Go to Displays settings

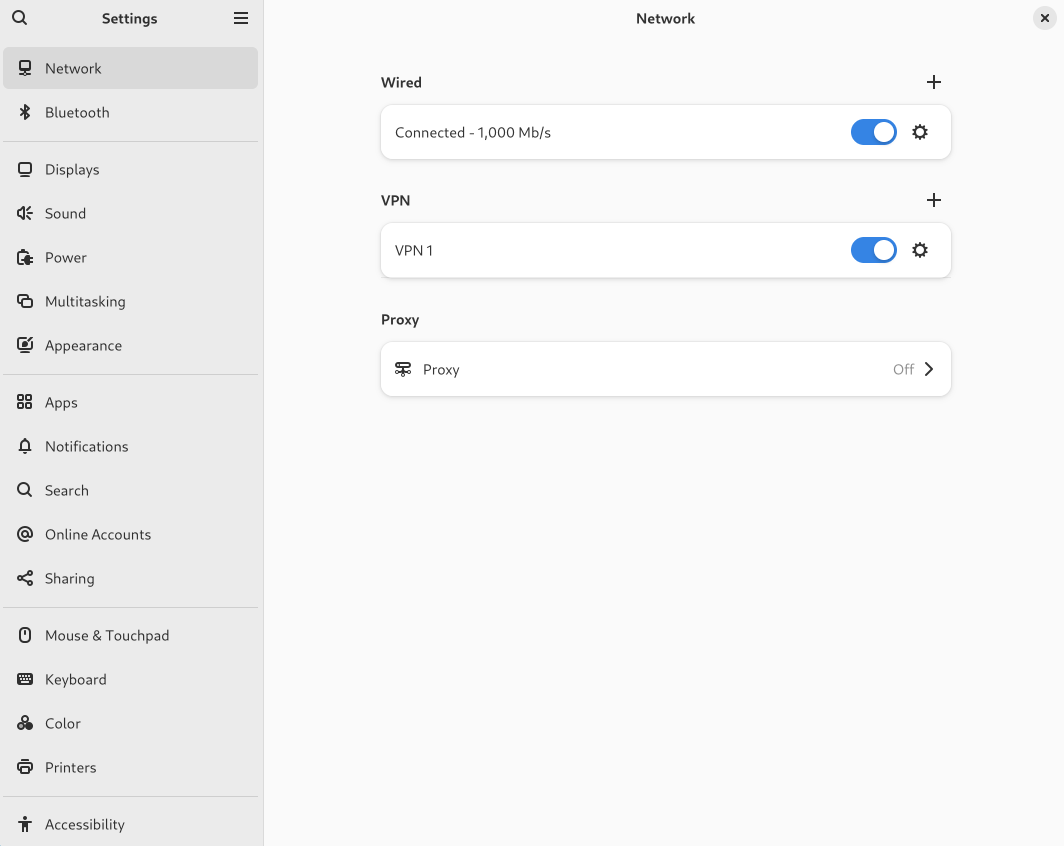click(130, 170)
